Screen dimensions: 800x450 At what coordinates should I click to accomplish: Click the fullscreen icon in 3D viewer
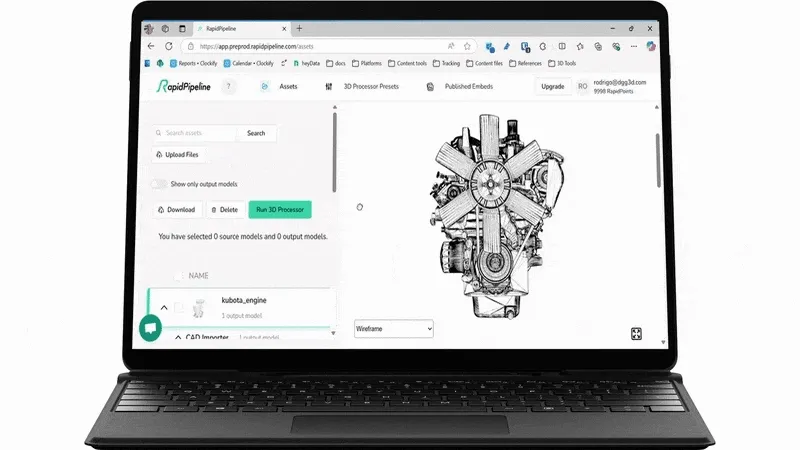coord(636,334)
